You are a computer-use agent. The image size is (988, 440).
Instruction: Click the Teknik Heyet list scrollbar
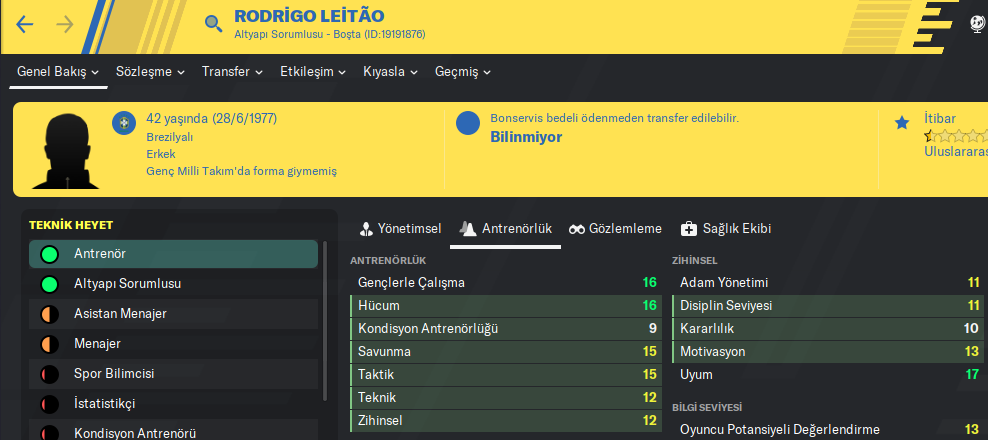tap(324, 320)
